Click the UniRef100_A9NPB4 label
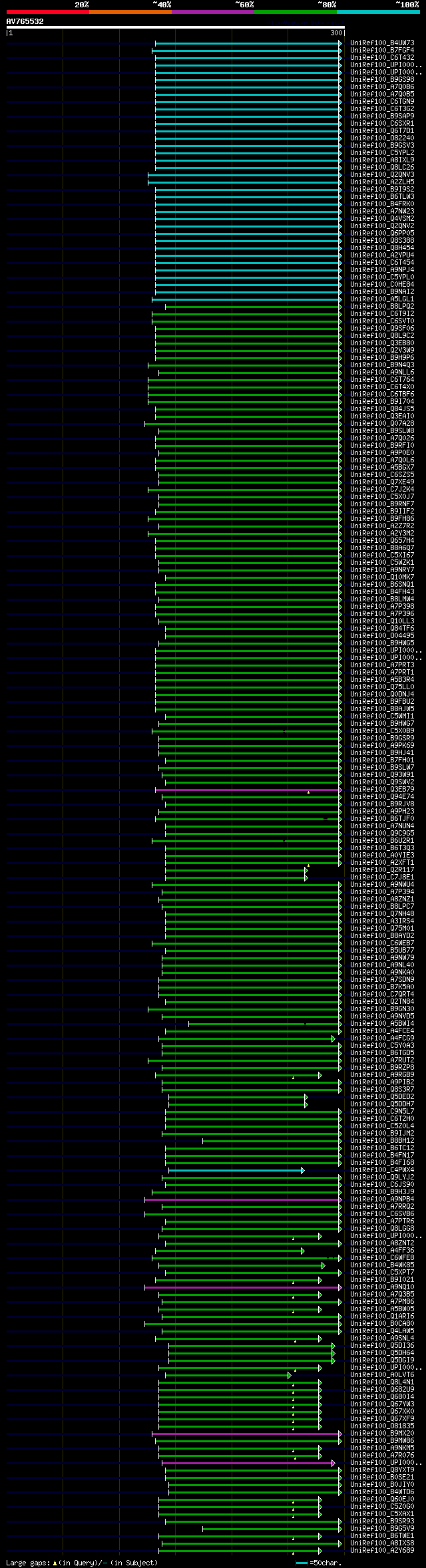The image size is (426, 1568). point(382,1199)
